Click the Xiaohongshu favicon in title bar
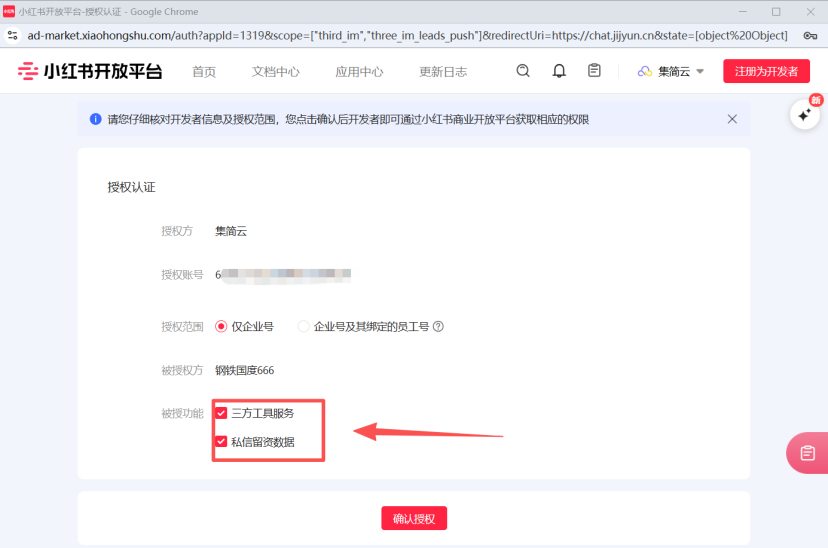Screen dimensions: 828x548 pyautogui.click(x=9, y=12)
